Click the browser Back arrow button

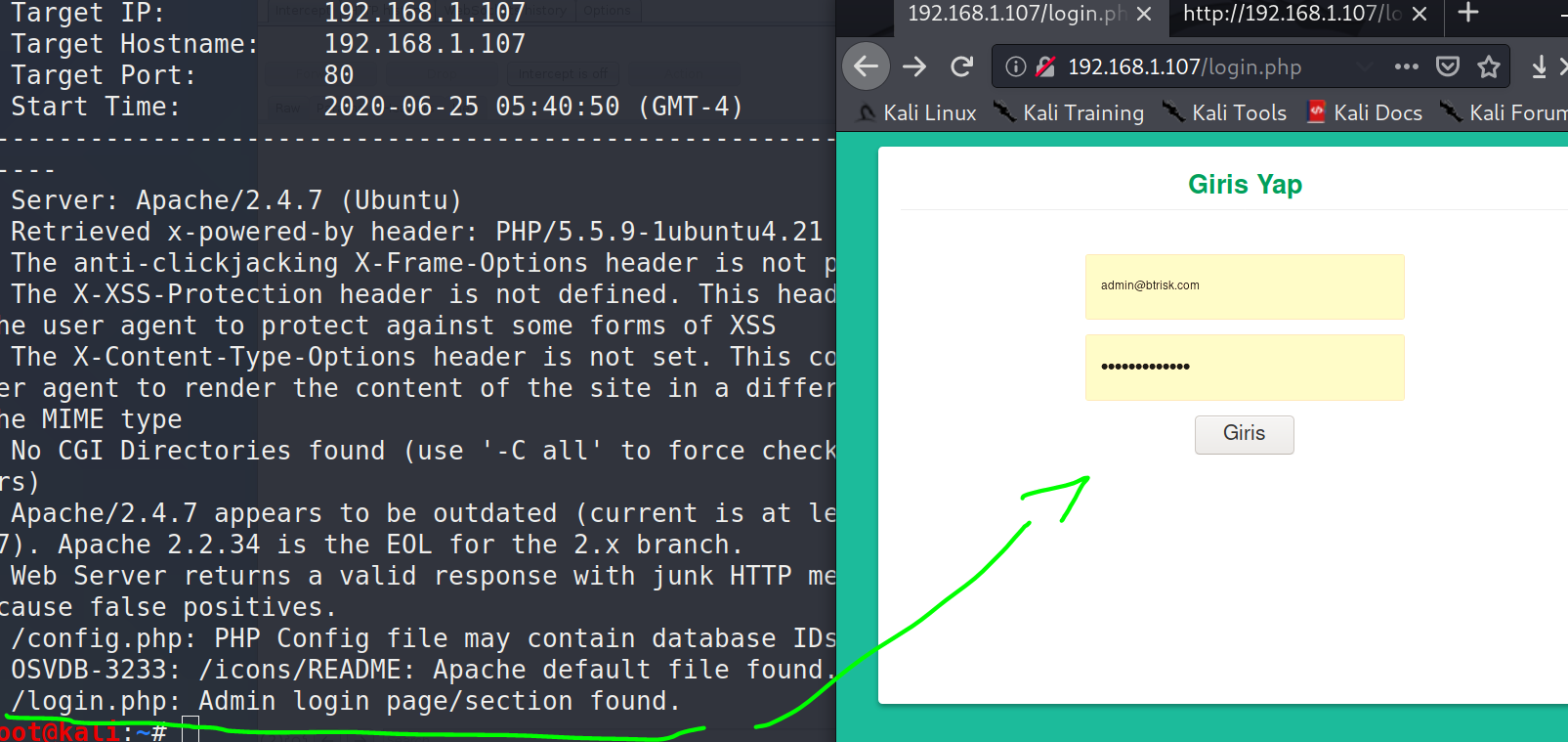866,66
